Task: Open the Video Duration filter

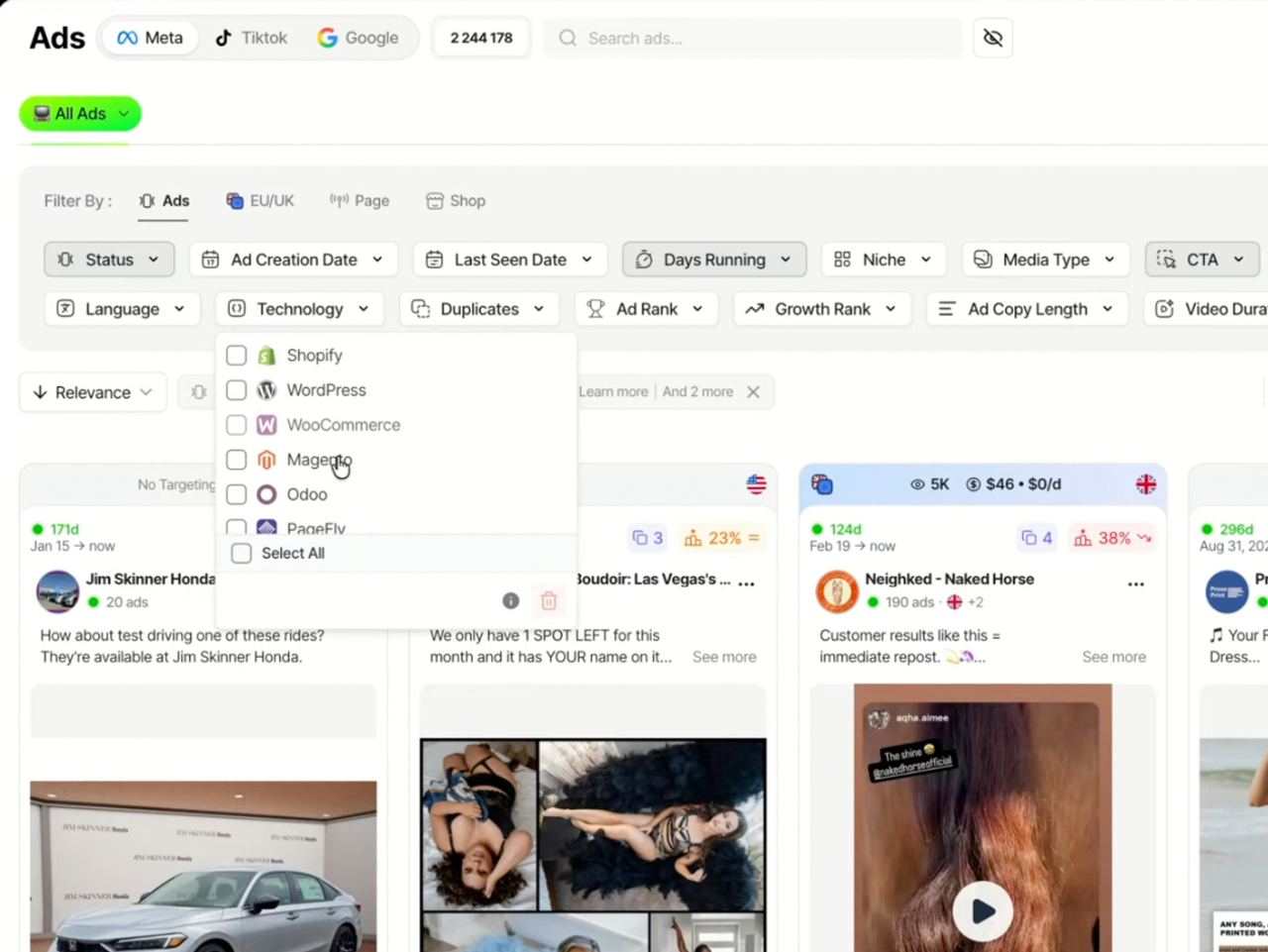Action: coord(1209,309)
